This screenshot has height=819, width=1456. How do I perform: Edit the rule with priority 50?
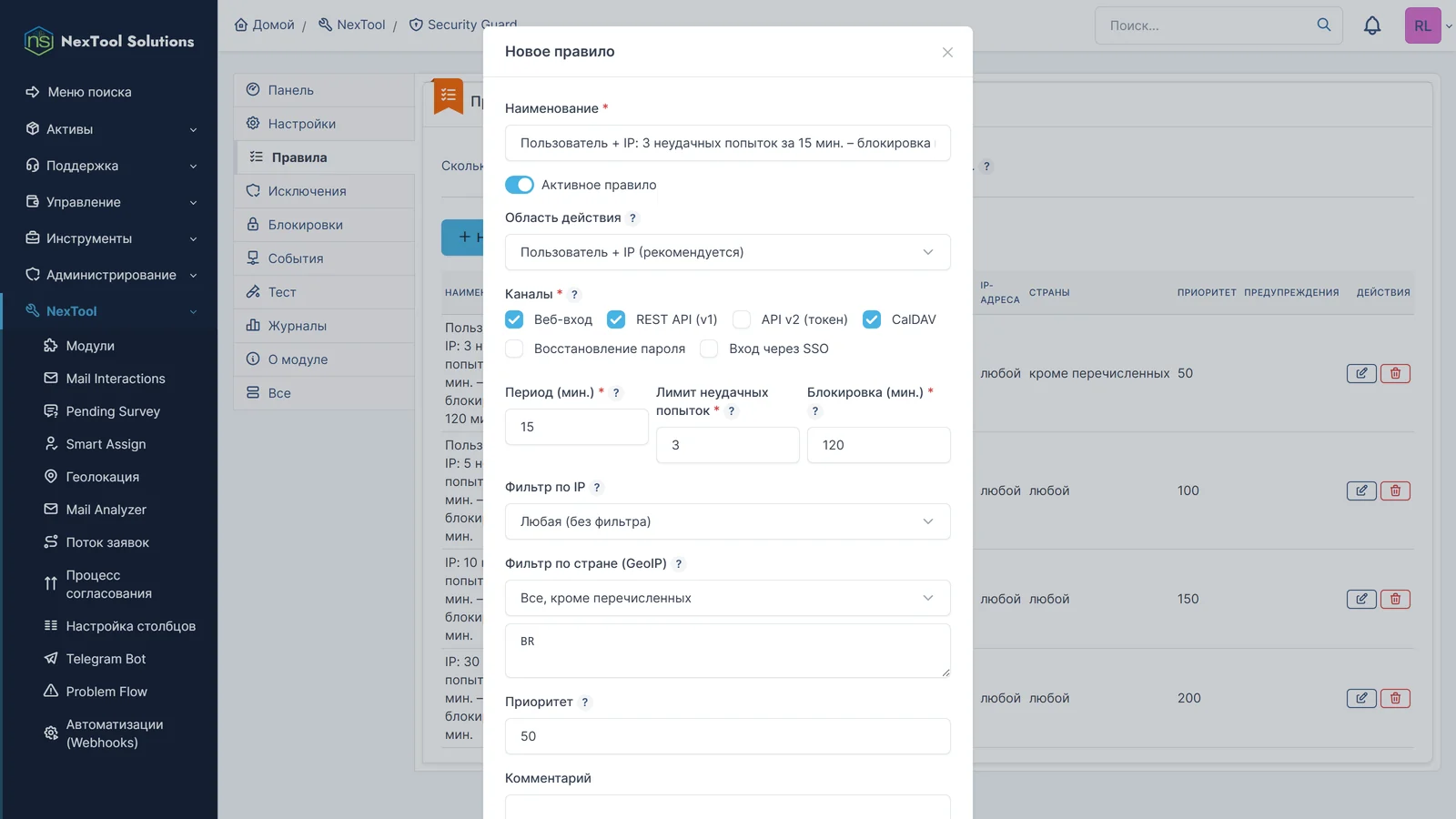pyautogui.click(x=1361, y=373)
